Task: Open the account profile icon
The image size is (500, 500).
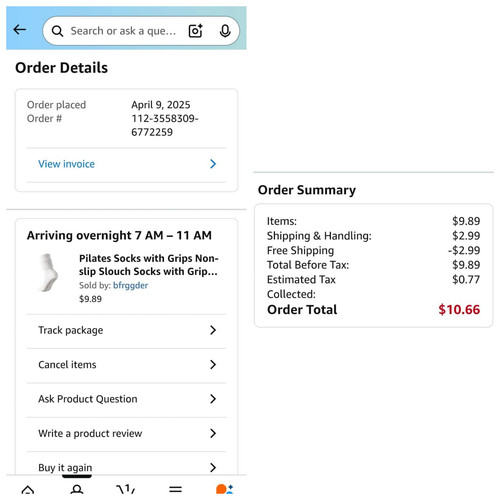Action: tap(77, 489)
